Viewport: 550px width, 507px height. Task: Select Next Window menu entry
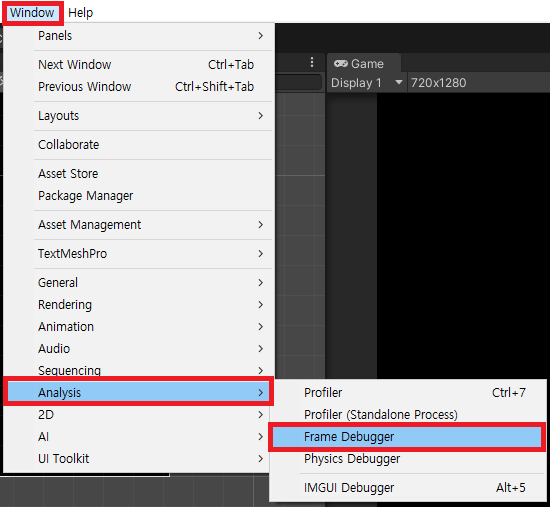139,65
